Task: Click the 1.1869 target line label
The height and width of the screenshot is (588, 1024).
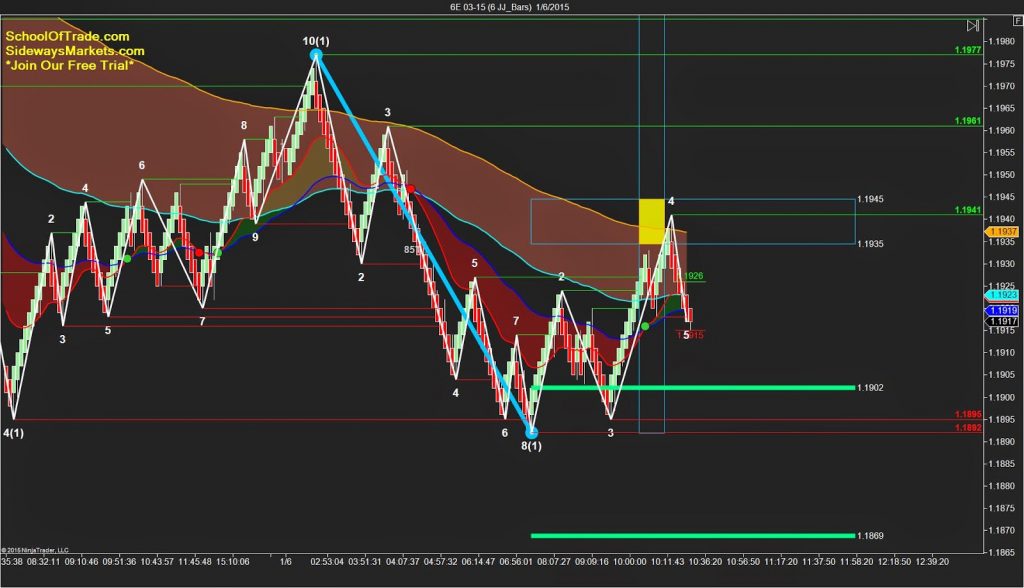Action: [x=871, y=536]
